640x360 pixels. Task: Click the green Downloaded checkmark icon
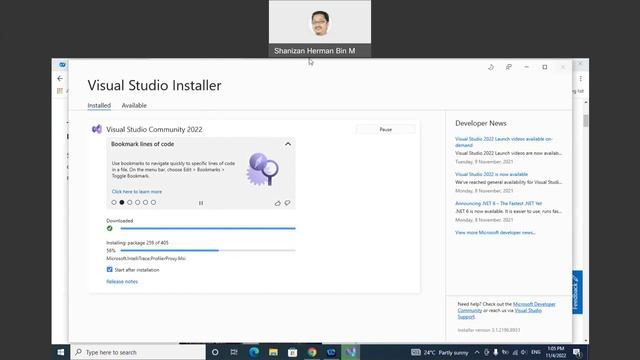point(109,229)
